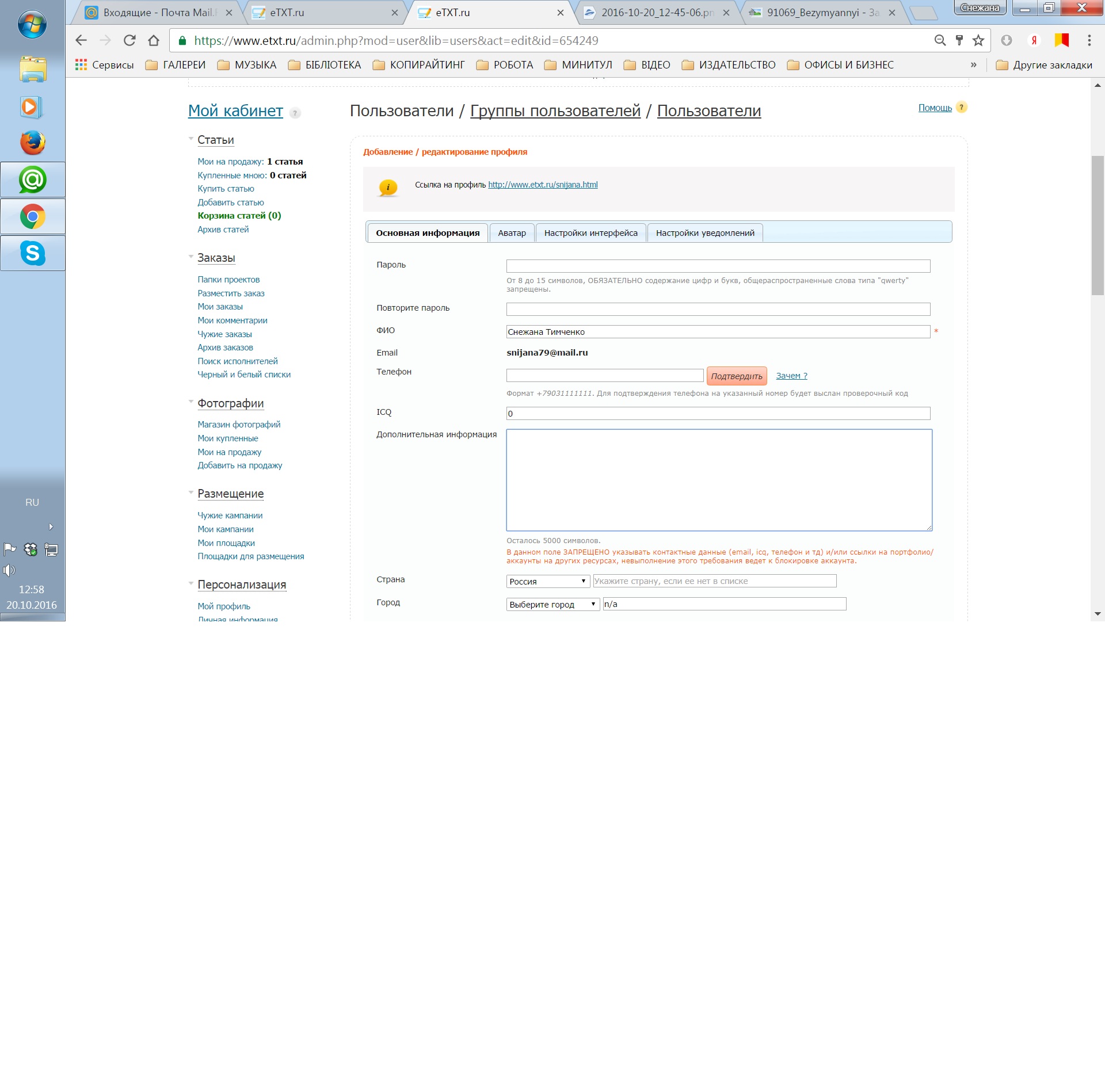Click the page vertical scrollbar thumb
This screenshot has width=1105, height=1092.
click(x=1098, y=225)
